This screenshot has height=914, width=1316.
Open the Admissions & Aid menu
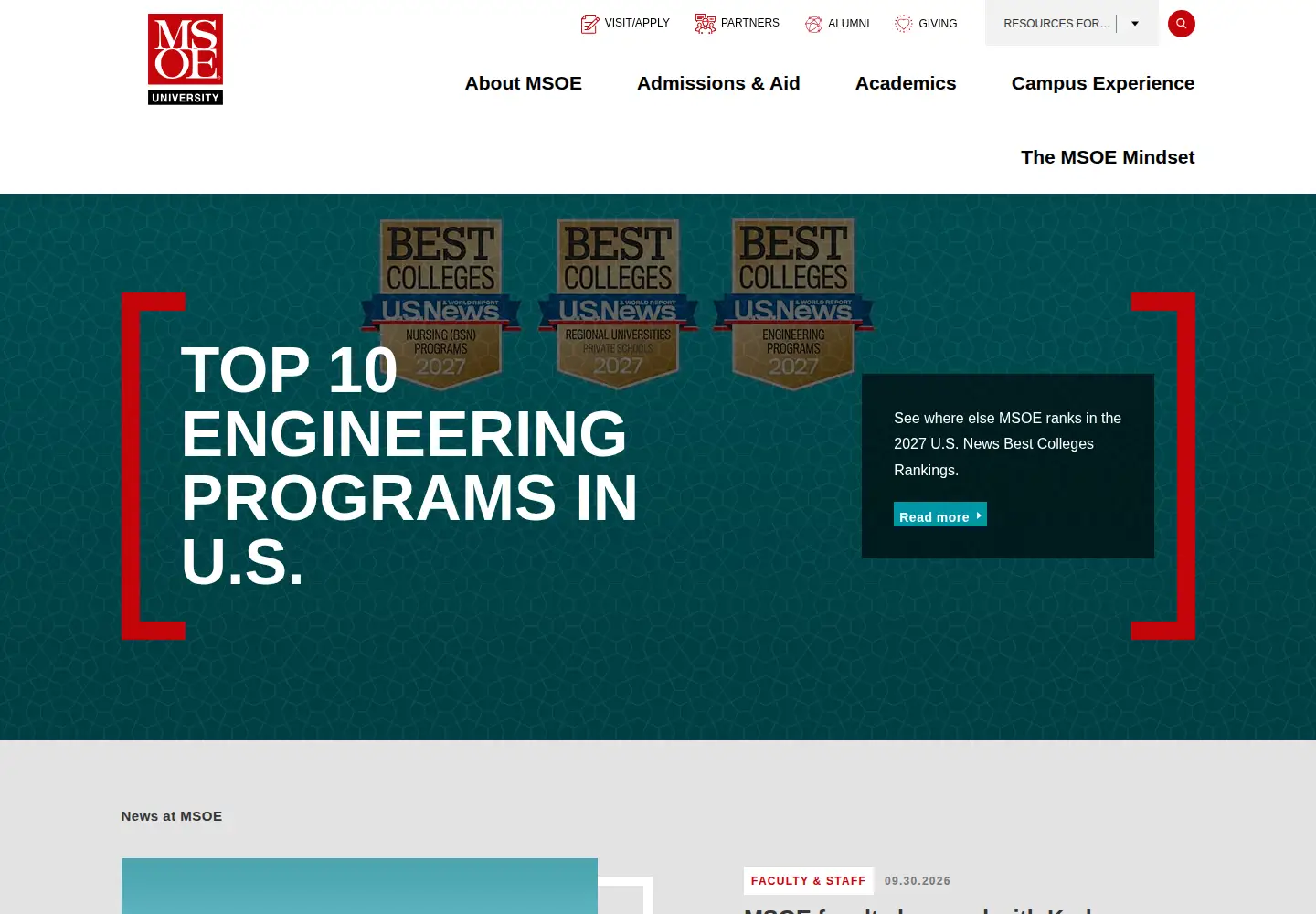718,83
